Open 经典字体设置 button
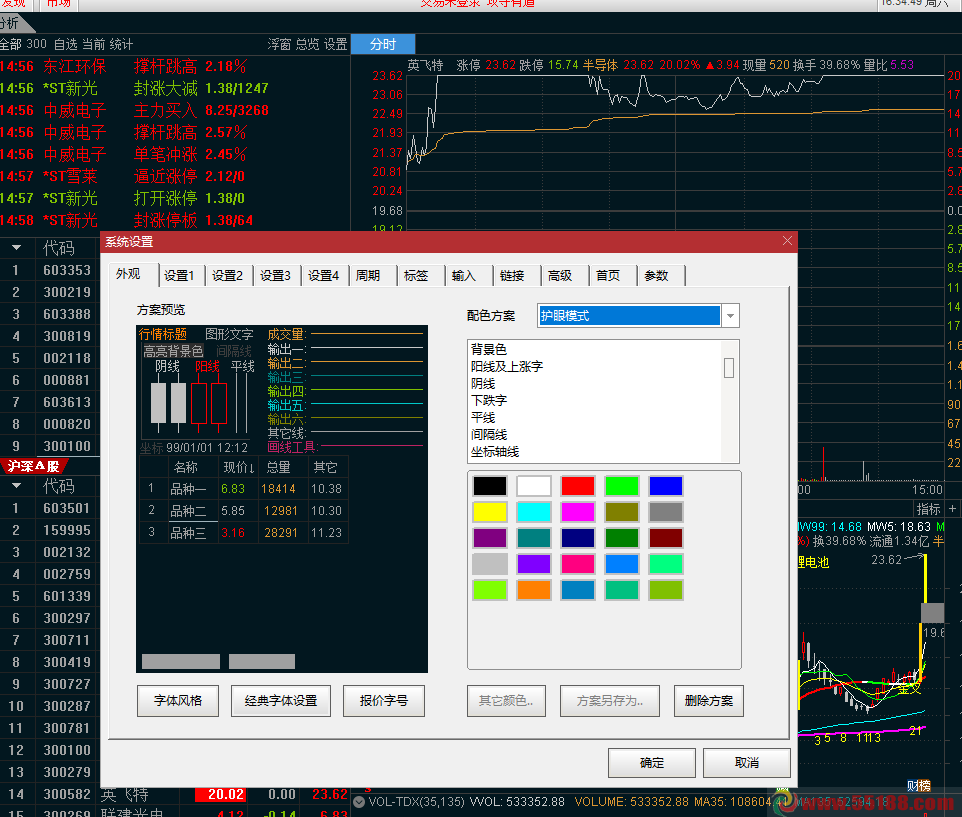This screenshot has width=962, height=817. click(281, 701)
